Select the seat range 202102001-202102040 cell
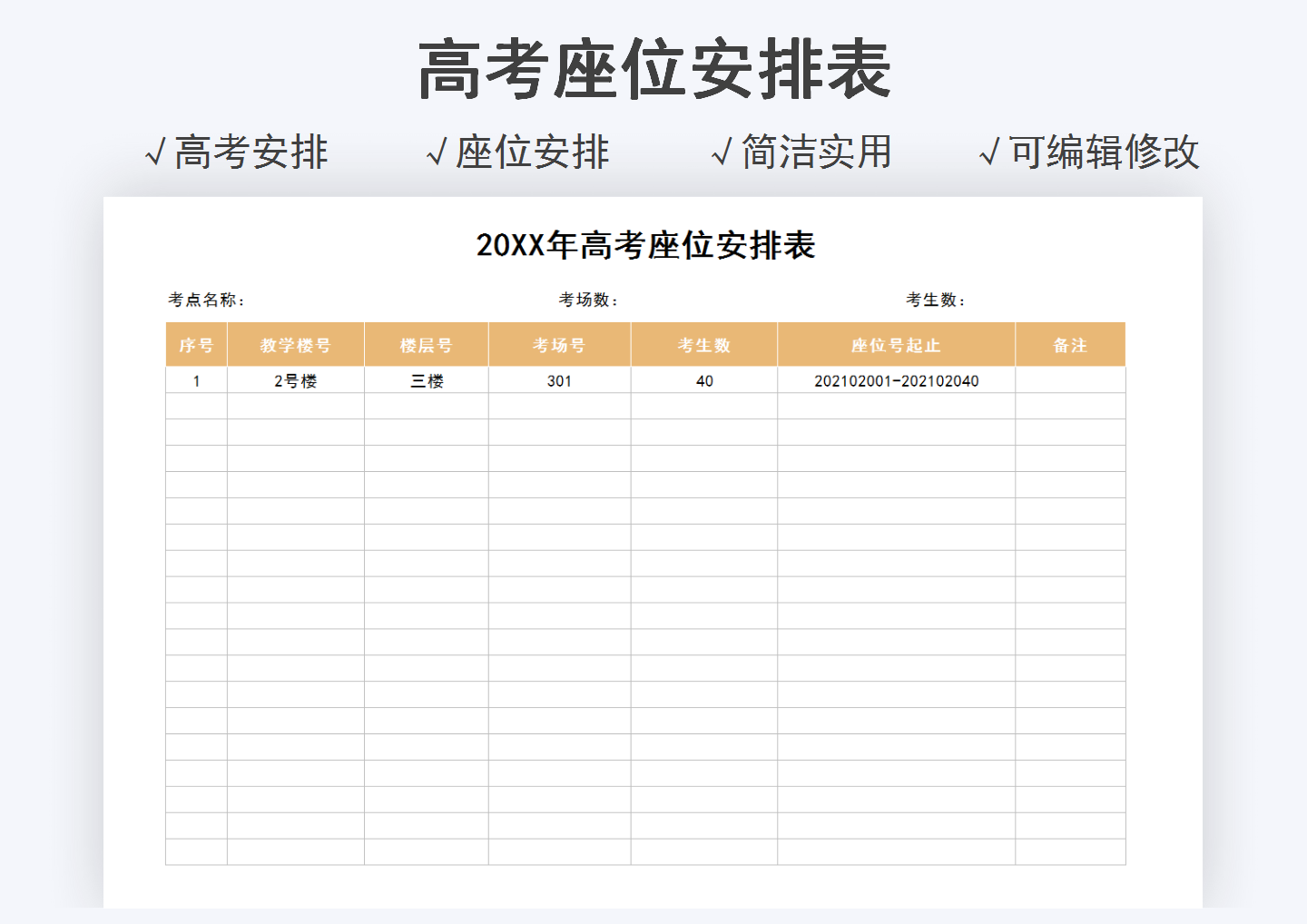 click(x=895, y=380)
